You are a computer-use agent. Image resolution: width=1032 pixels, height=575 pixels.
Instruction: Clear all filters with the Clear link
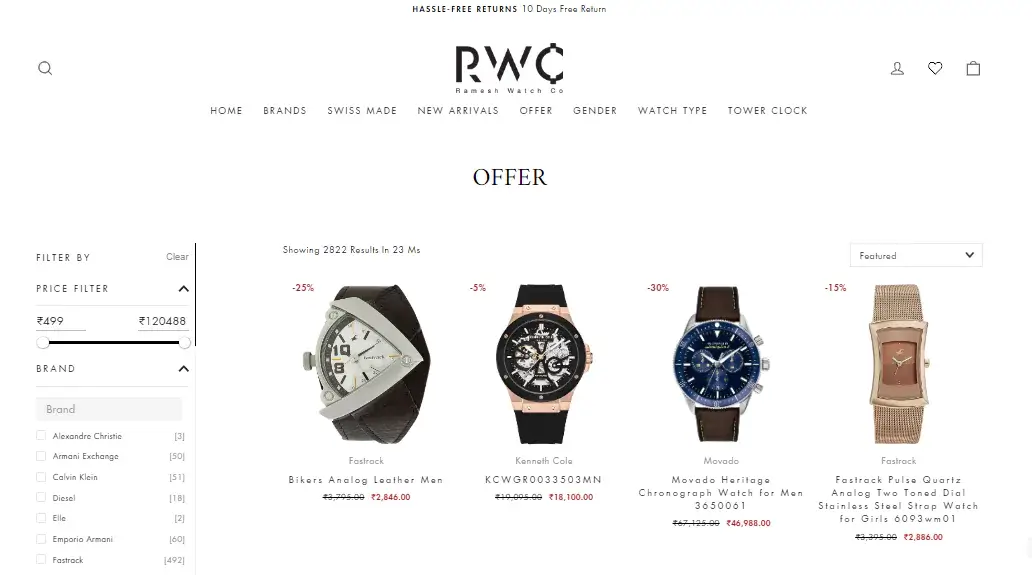[x=177, y=257]
